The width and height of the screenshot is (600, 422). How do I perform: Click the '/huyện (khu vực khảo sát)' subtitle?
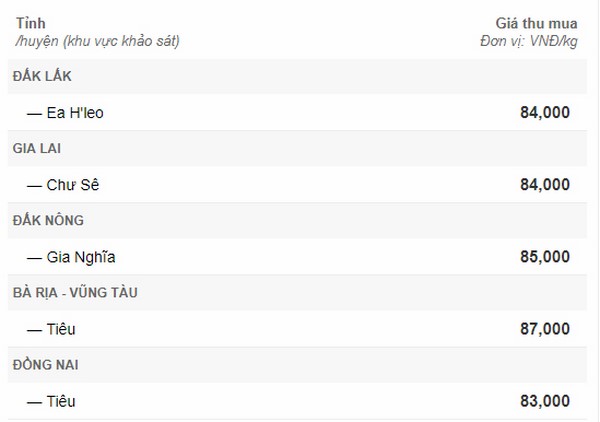(98, 41)
